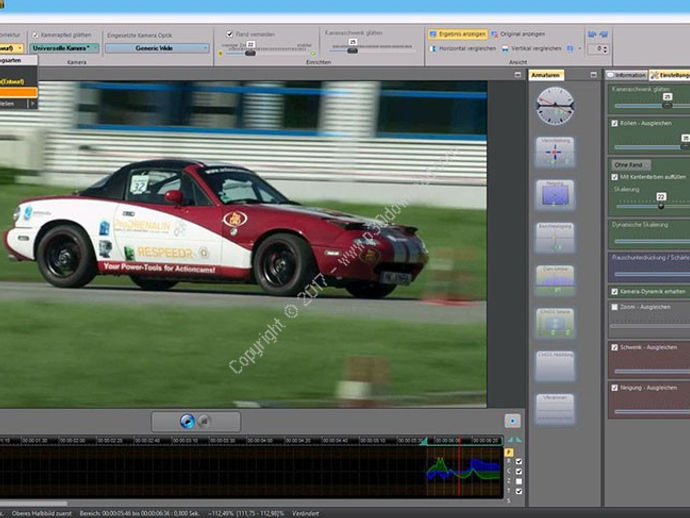This screenshot has width=690, height=518.
Task: Toggle Kamera-Dynamik erhalten checkbox
Action: (x=614, y=291)
